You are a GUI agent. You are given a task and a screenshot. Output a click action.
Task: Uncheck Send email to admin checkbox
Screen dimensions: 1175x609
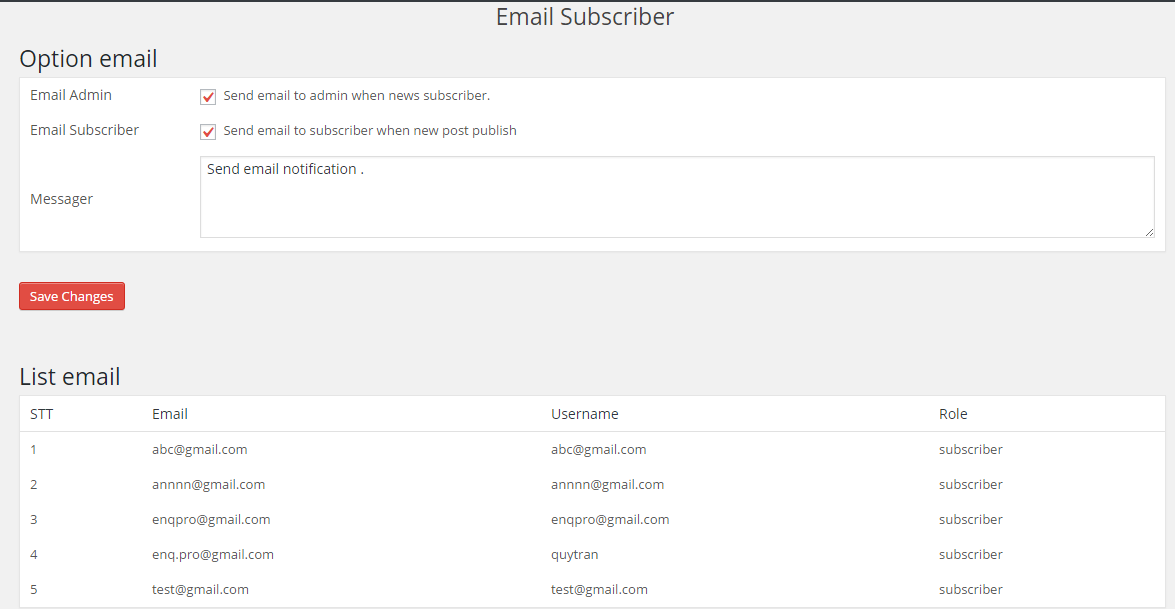point(208,97)
